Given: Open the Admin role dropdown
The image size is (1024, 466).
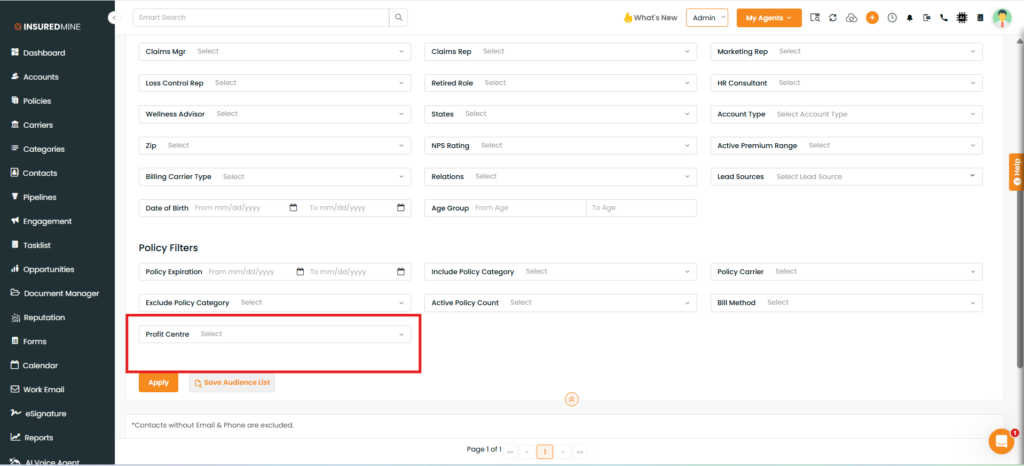Looking at the screenshot, I should click(707, 18).
